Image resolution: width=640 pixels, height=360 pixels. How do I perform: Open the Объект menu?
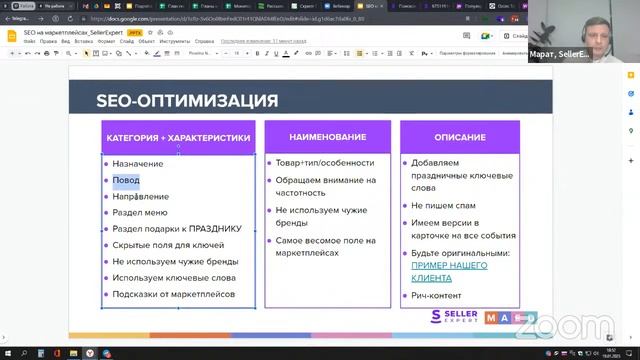147,41
